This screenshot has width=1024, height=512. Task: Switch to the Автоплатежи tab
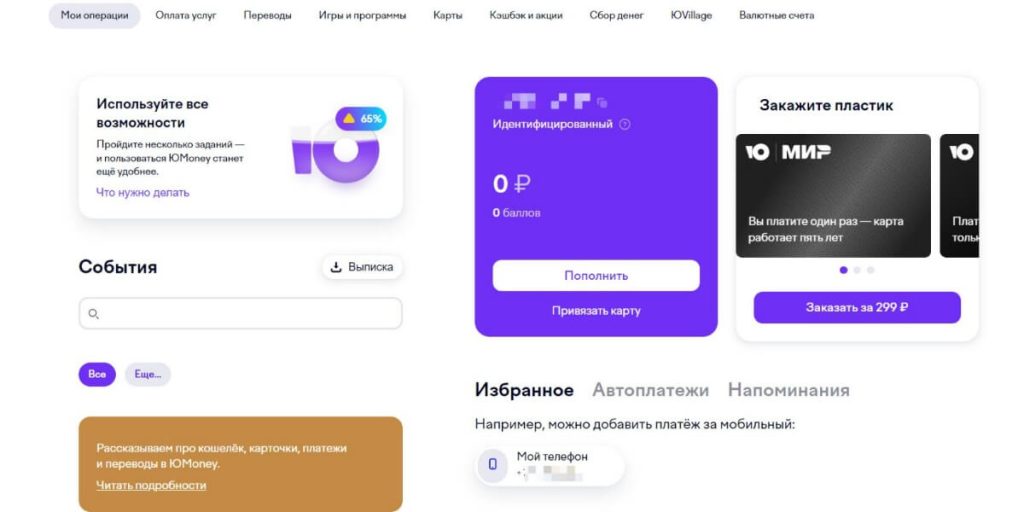[x=650, y=390]
